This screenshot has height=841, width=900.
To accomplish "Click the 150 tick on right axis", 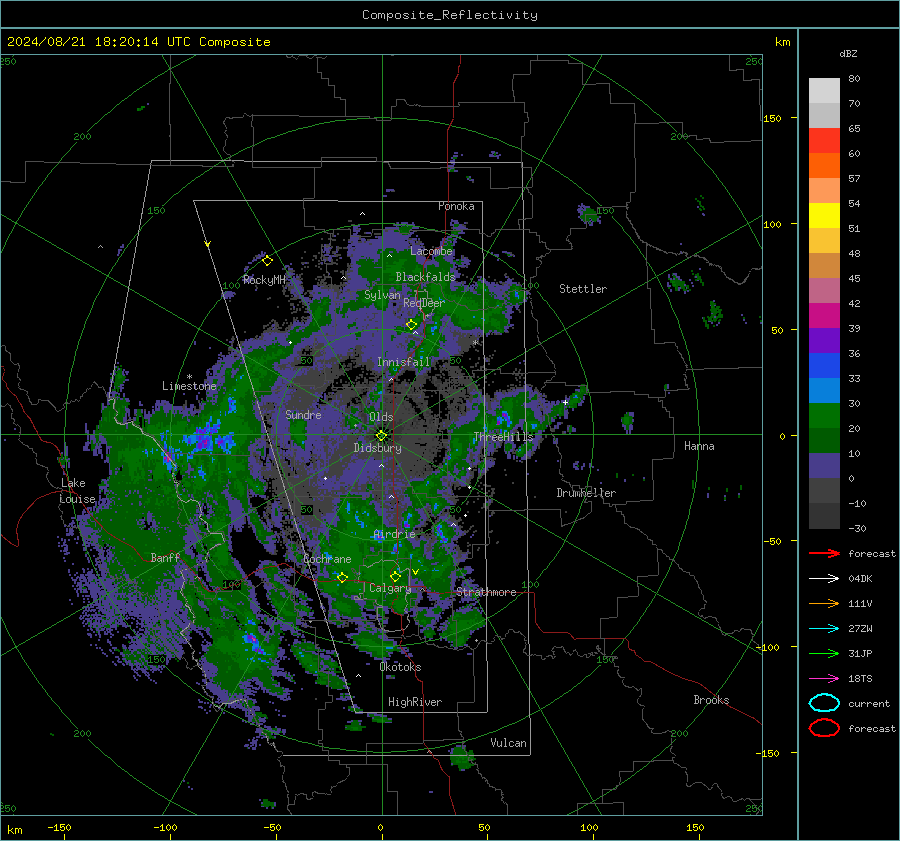I will pos(773,118).
